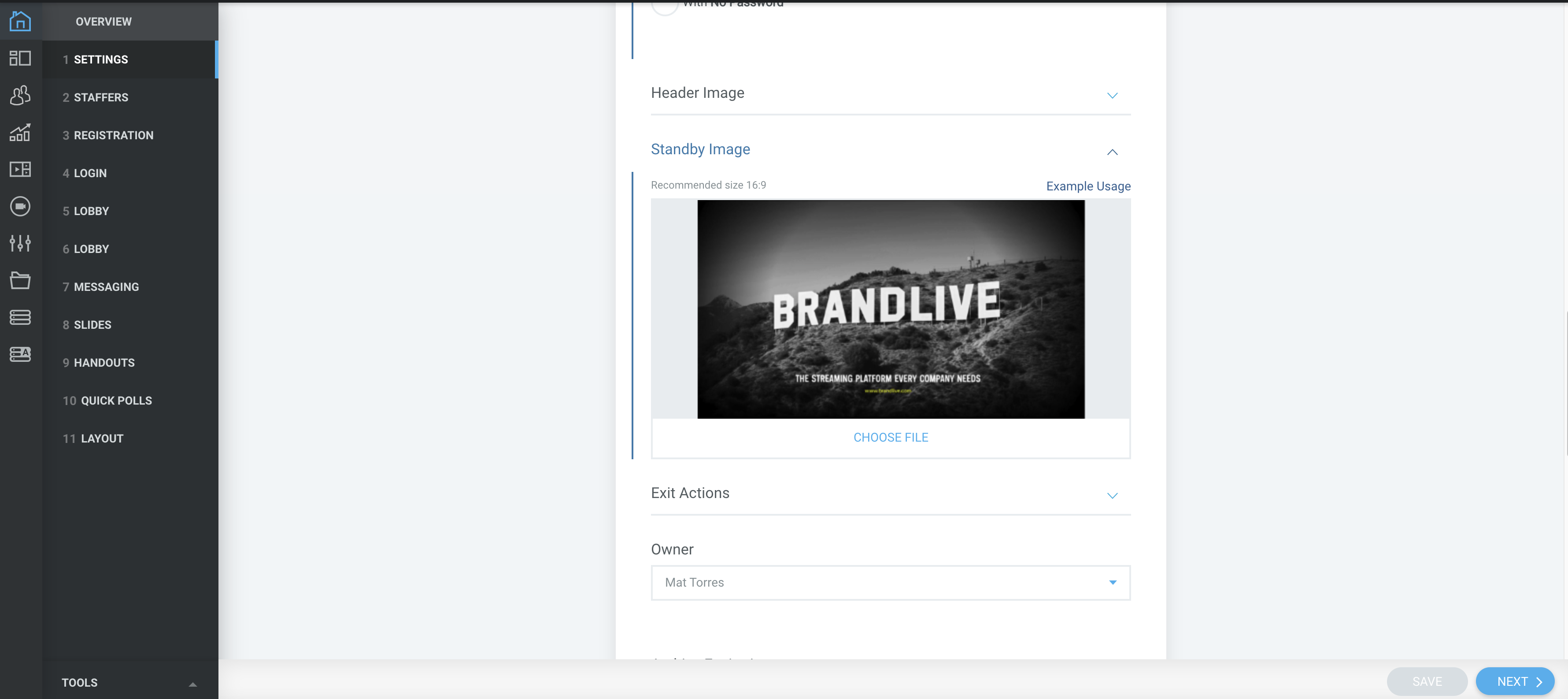Select the 1 SETTINGS step
Screen dimensions: 1568x699
(130, 59)
